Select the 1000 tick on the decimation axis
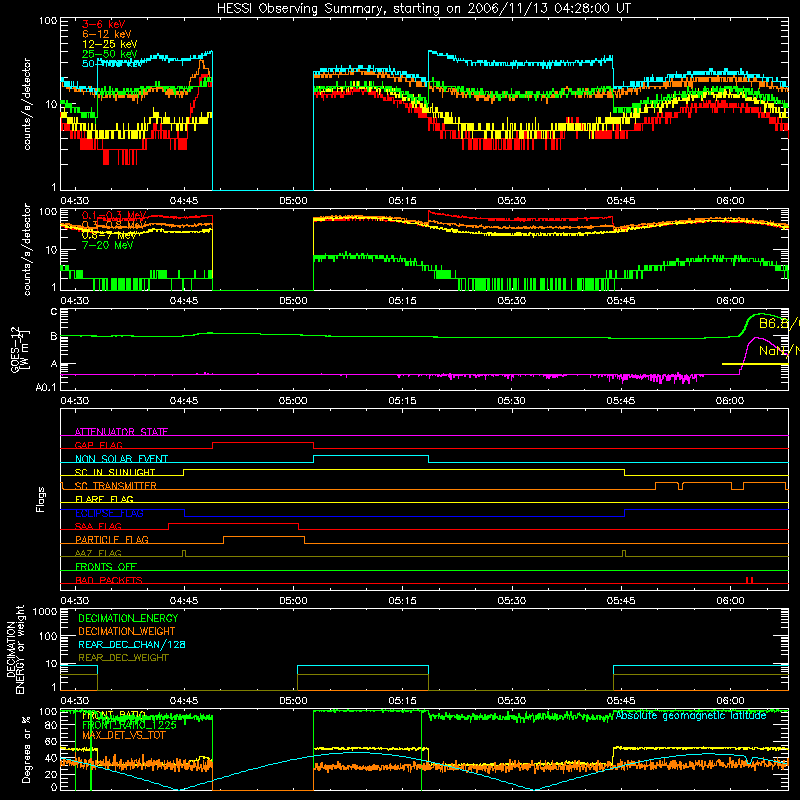 [x=44, y=611]
